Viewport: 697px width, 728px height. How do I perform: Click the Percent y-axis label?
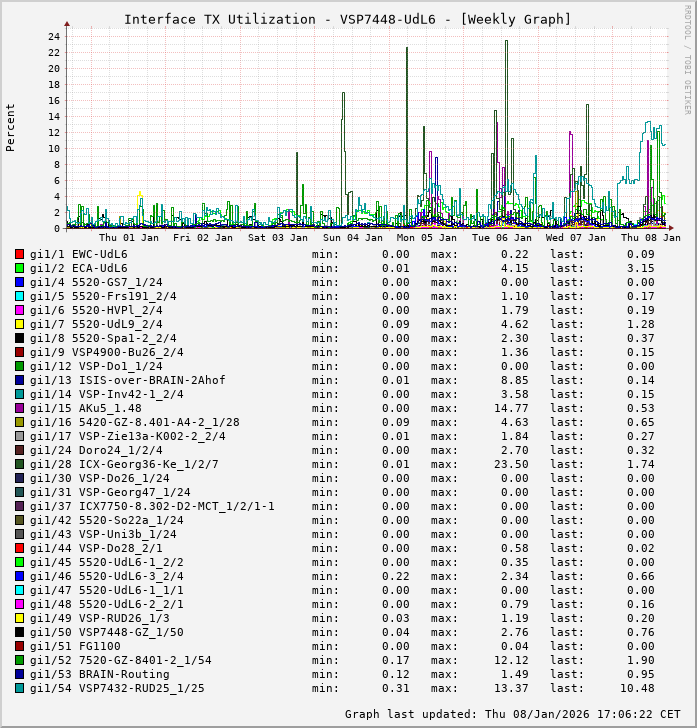tap(11, 128)
